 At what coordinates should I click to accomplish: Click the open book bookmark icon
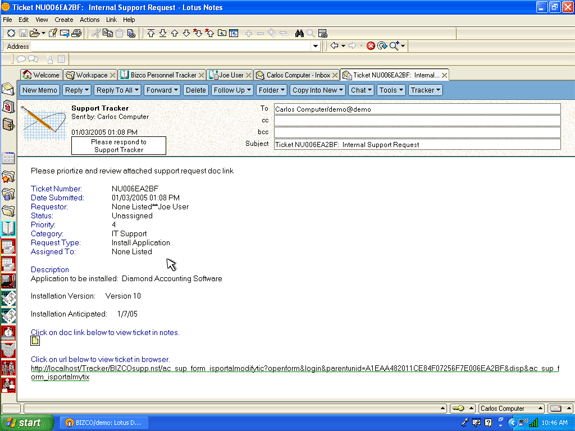pyautogui.click(x=8, y=228)
